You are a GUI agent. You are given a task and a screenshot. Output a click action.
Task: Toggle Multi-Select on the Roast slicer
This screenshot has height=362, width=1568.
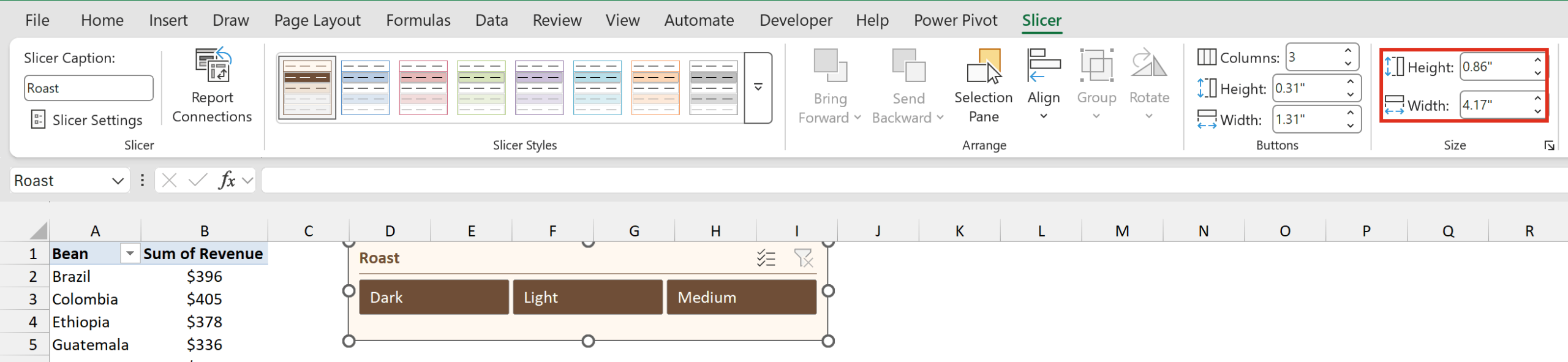click(766, 258)
